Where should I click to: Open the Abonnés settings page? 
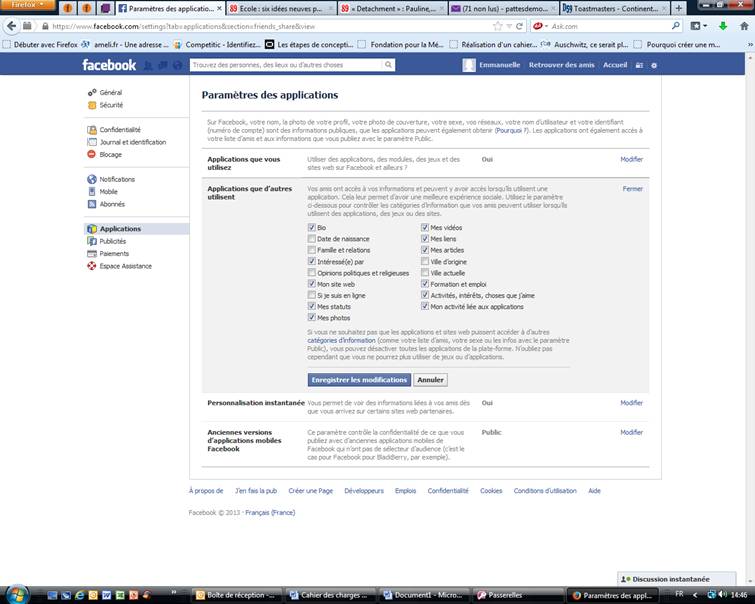coord(112,204)
